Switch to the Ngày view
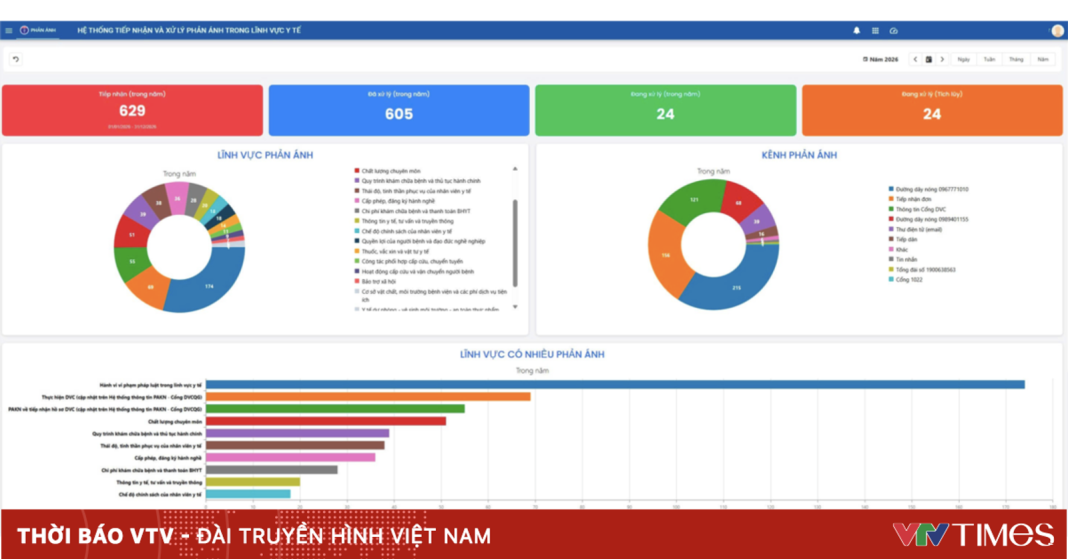Screen dimensions: 1068x559 click(x=963, y=60)
